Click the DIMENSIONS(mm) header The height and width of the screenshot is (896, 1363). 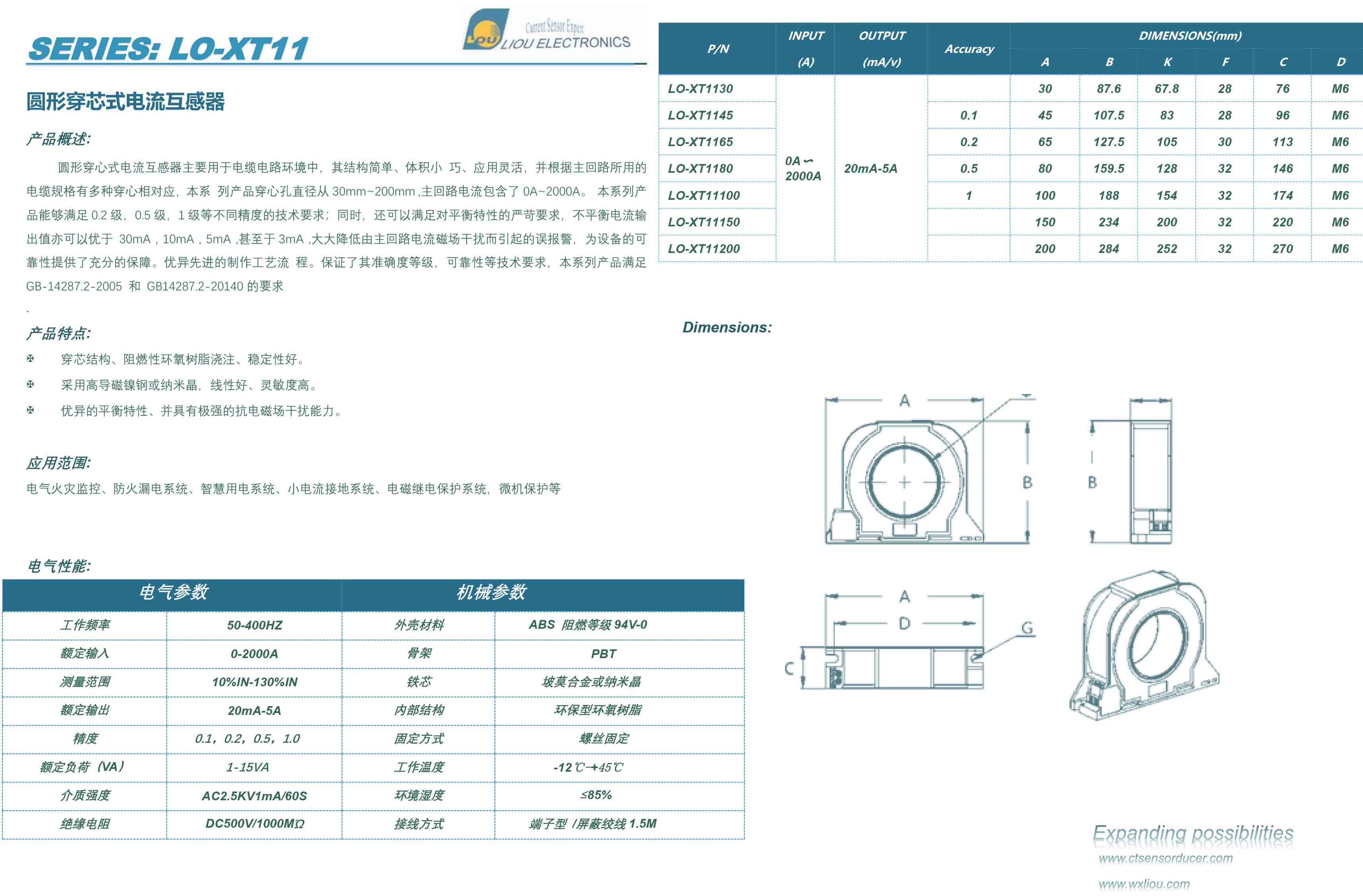(1190, 35)
